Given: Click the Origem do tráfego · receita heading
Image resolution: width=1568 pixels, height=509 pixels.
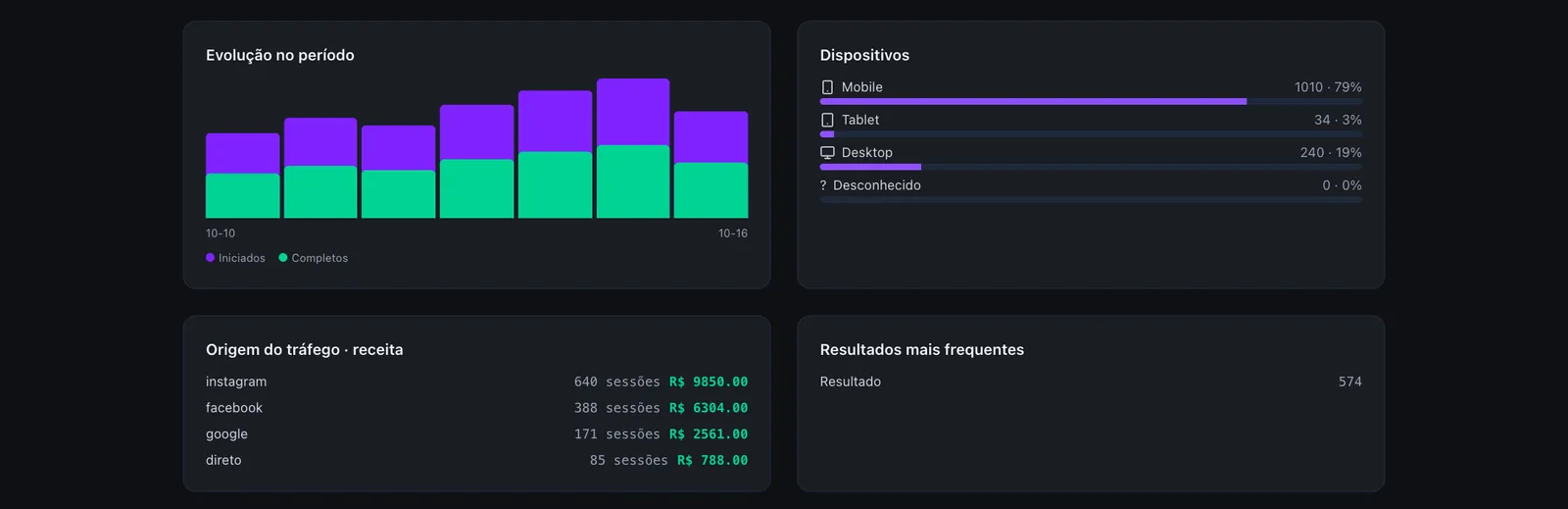Looking at the screenshot, I should [305, 349].
